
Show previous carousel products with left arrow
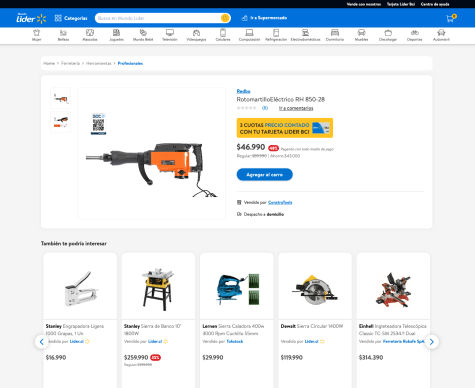[x=42, y=342]
